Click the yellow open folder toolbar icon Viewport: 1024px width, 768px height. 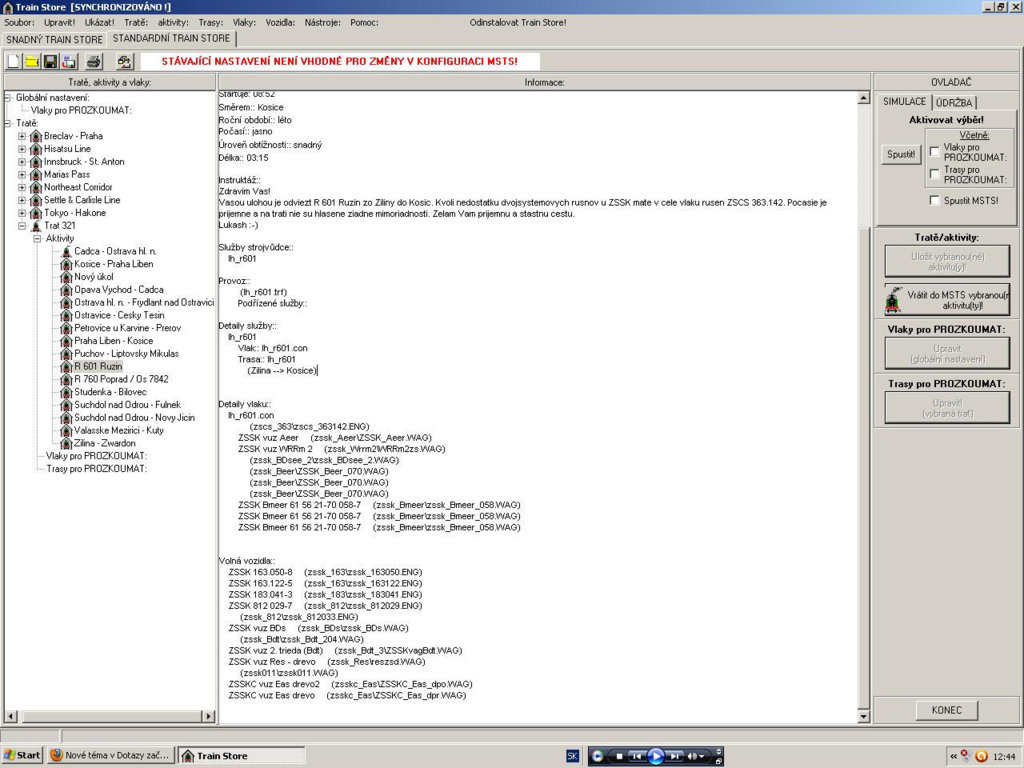click(32, 62)
